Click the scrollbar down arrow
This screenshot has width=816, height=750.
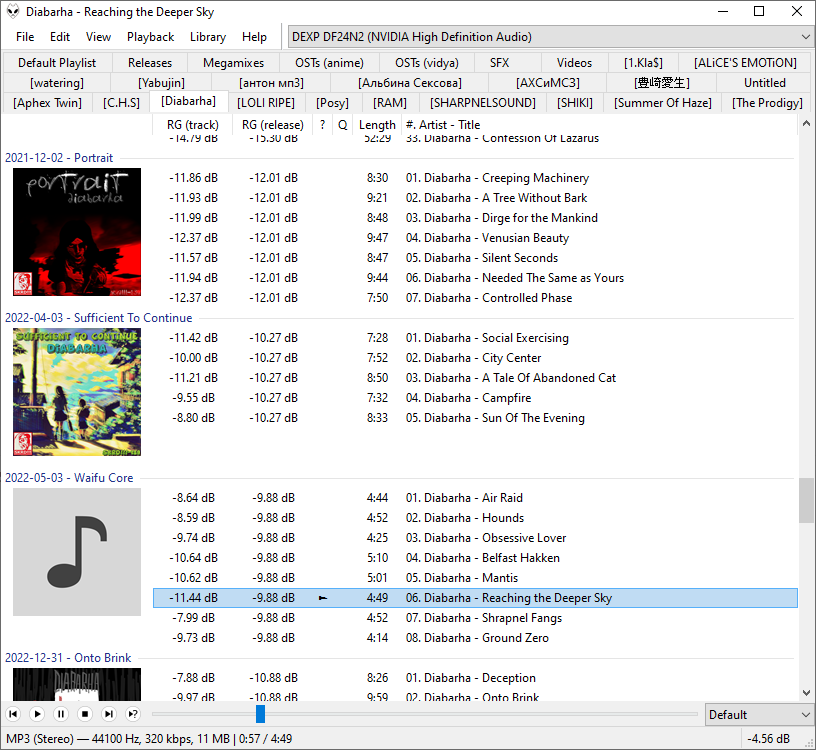806,693
